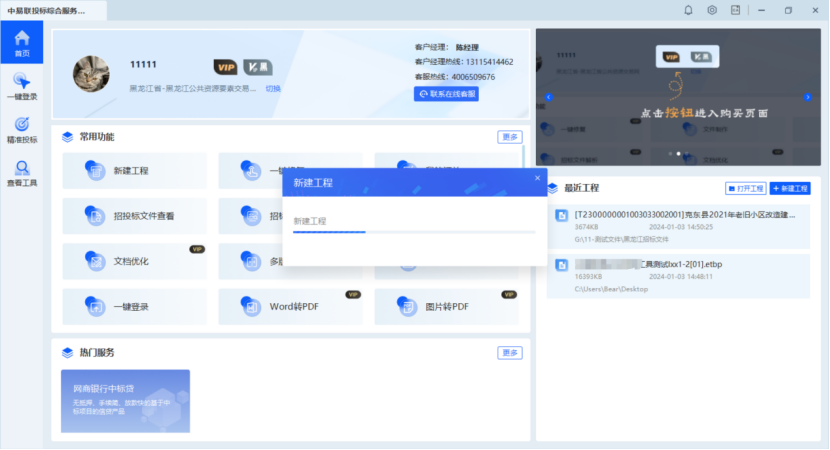Click the 新建工程 progress bar
The height and width of the screenshot is (450, 830).
pos(414,232)
